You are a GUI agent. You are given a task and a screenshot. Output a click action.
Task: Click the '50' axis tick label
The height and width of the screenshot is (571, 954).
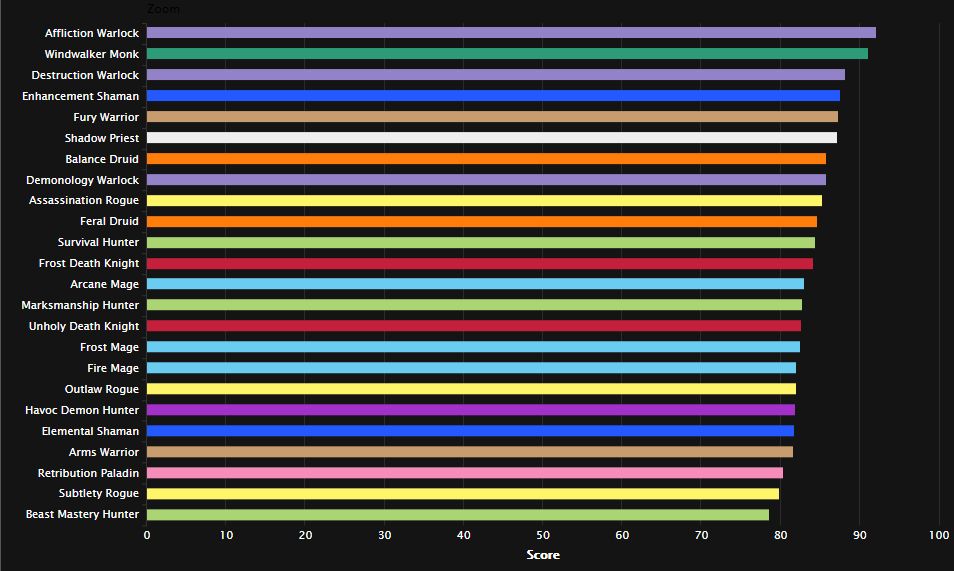(x=543, y=535)
